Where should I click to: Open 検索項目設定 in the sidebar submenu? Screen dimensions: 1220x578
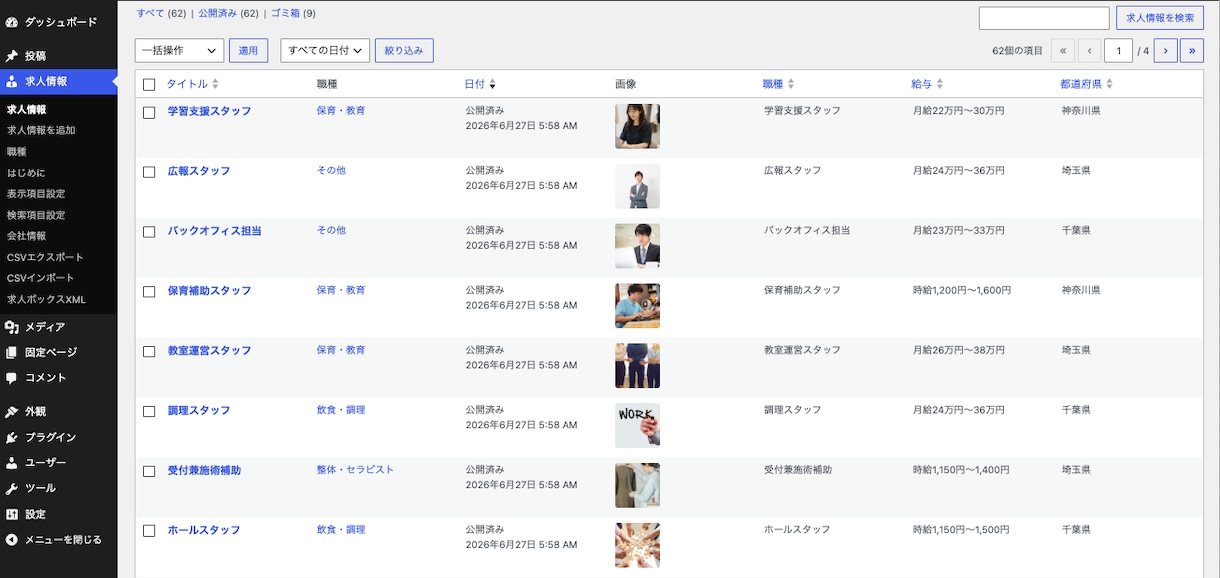[36, 215]
